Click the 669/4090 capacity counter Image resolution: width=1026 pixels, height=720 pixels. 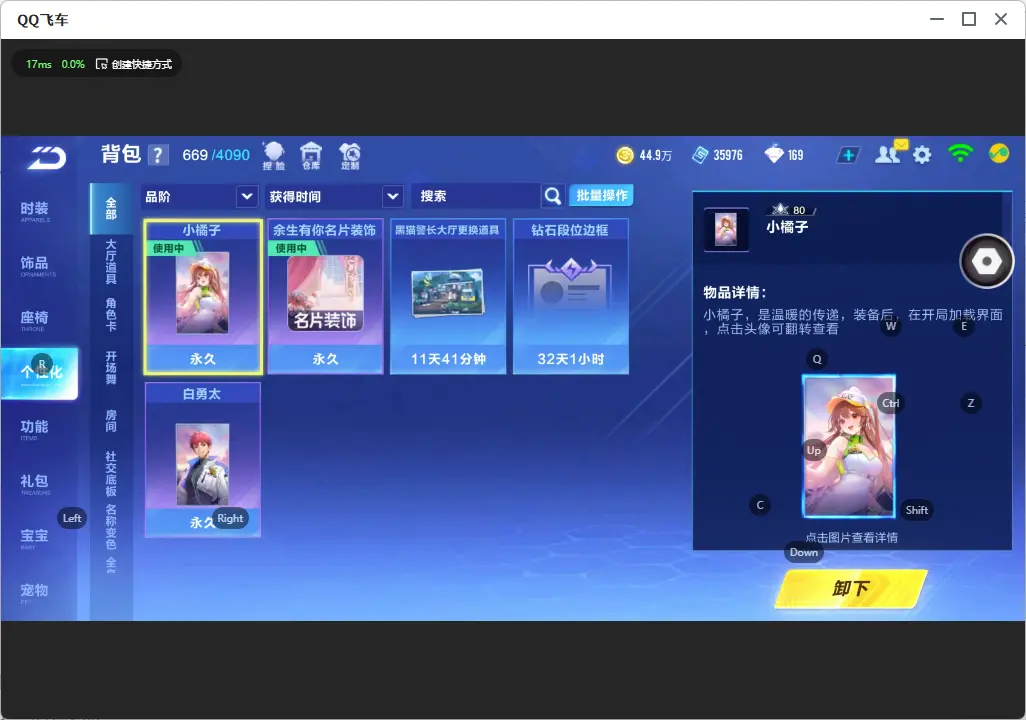(216, 155)
